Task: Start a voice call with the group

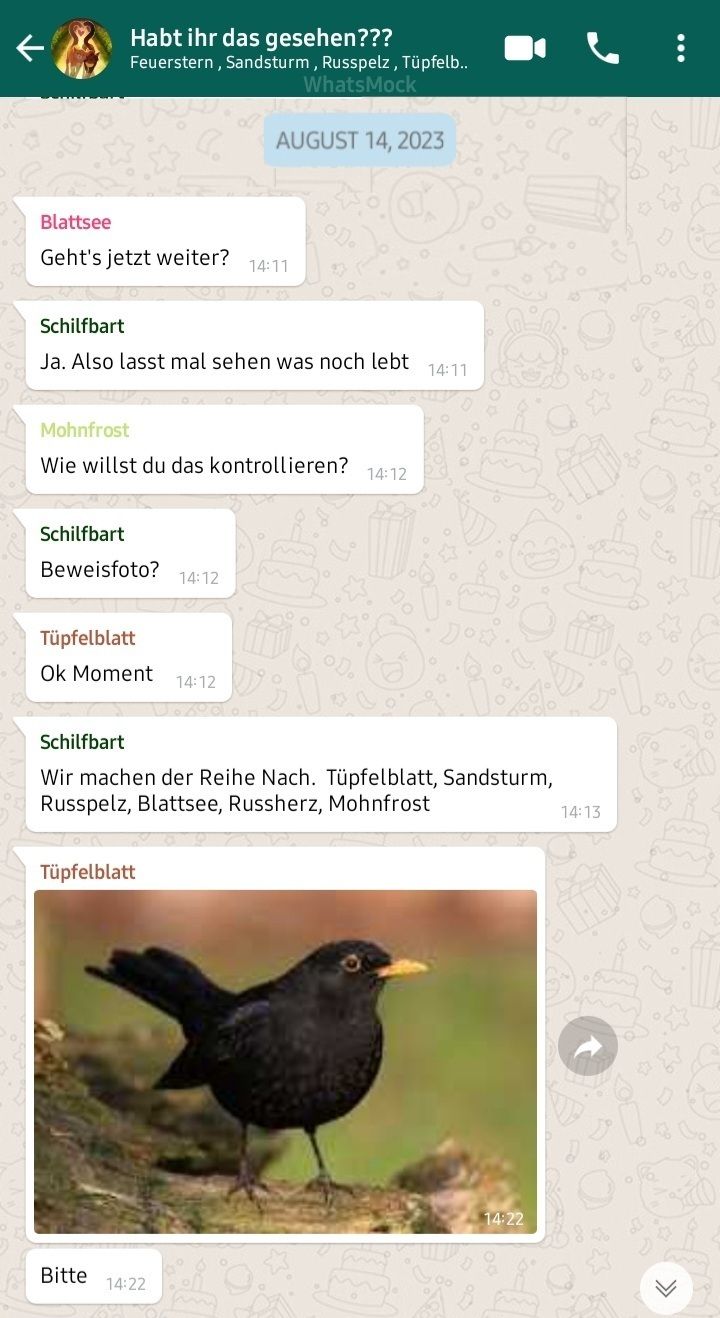Action: (602, 48)
